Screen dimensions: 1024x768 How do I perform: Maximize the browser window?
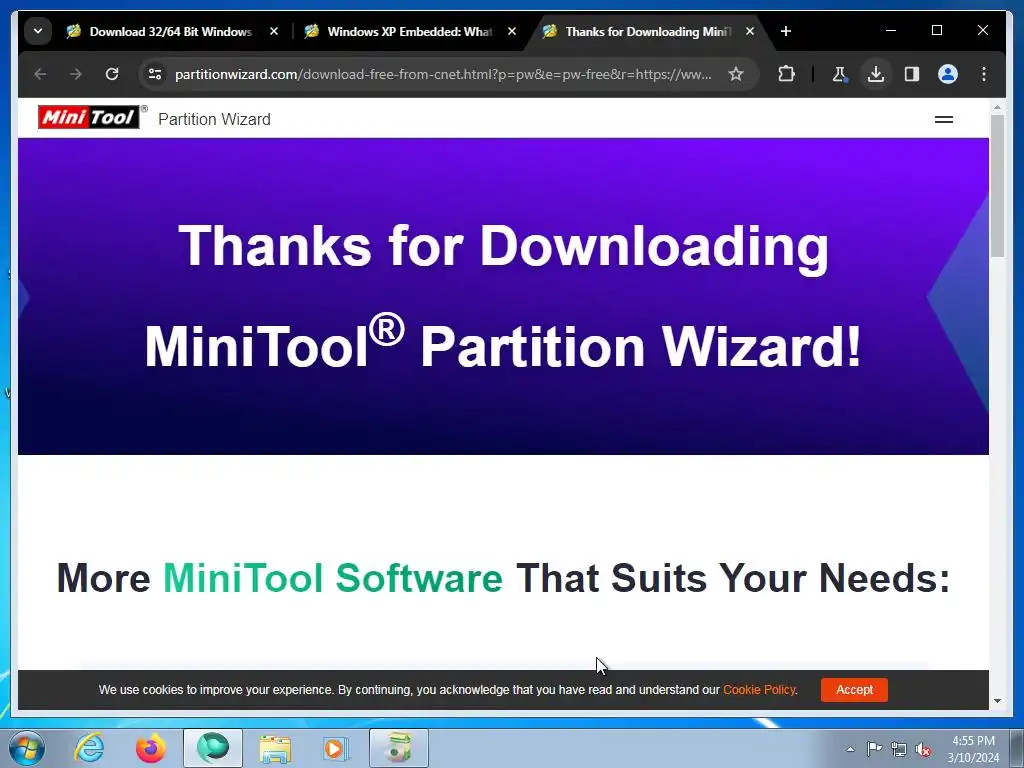(937, 30)
